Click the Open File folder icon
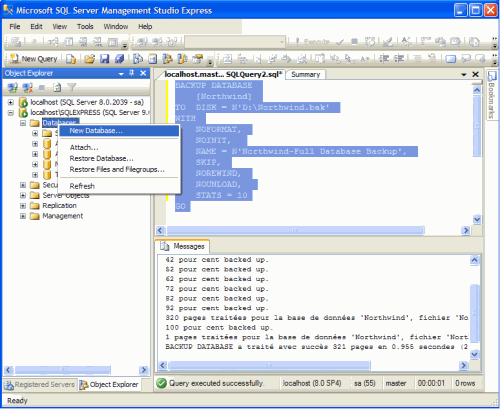This screenshot has height=409, width=500. tap(89, 59)
